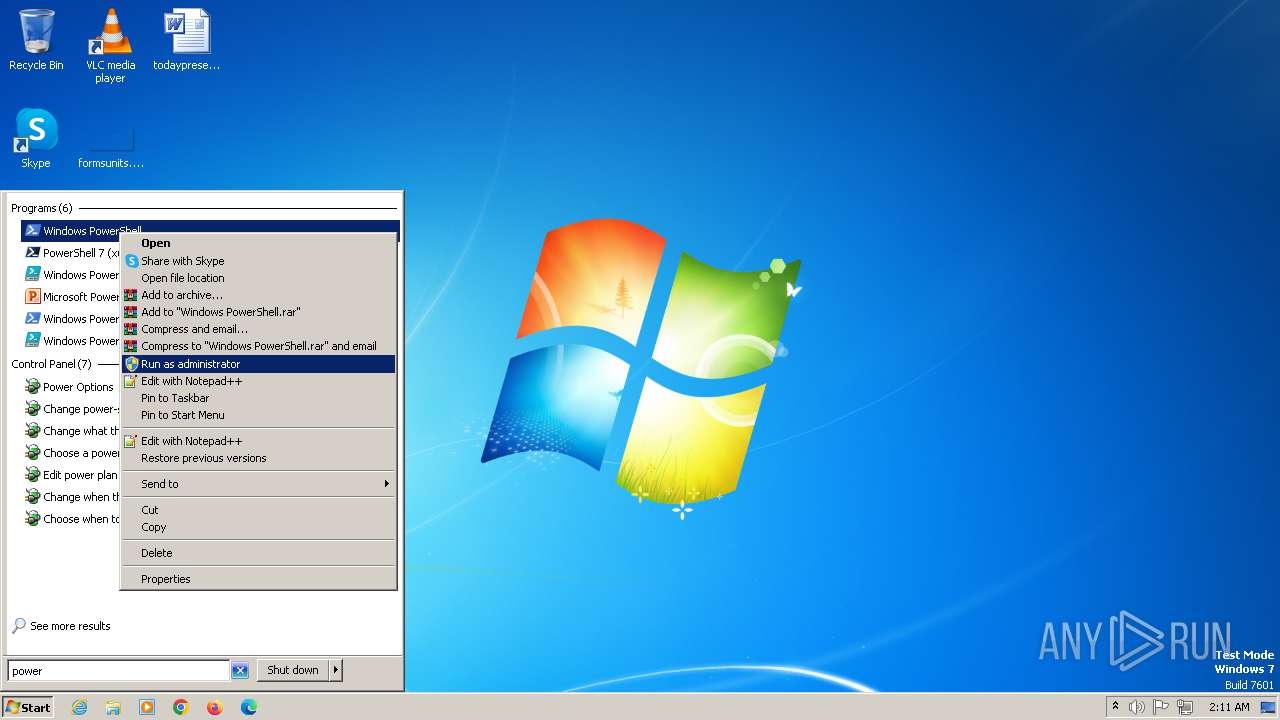Open Power Options control panel result
The height and width of the screenshot is (720, 1280).
click(68, 387)
